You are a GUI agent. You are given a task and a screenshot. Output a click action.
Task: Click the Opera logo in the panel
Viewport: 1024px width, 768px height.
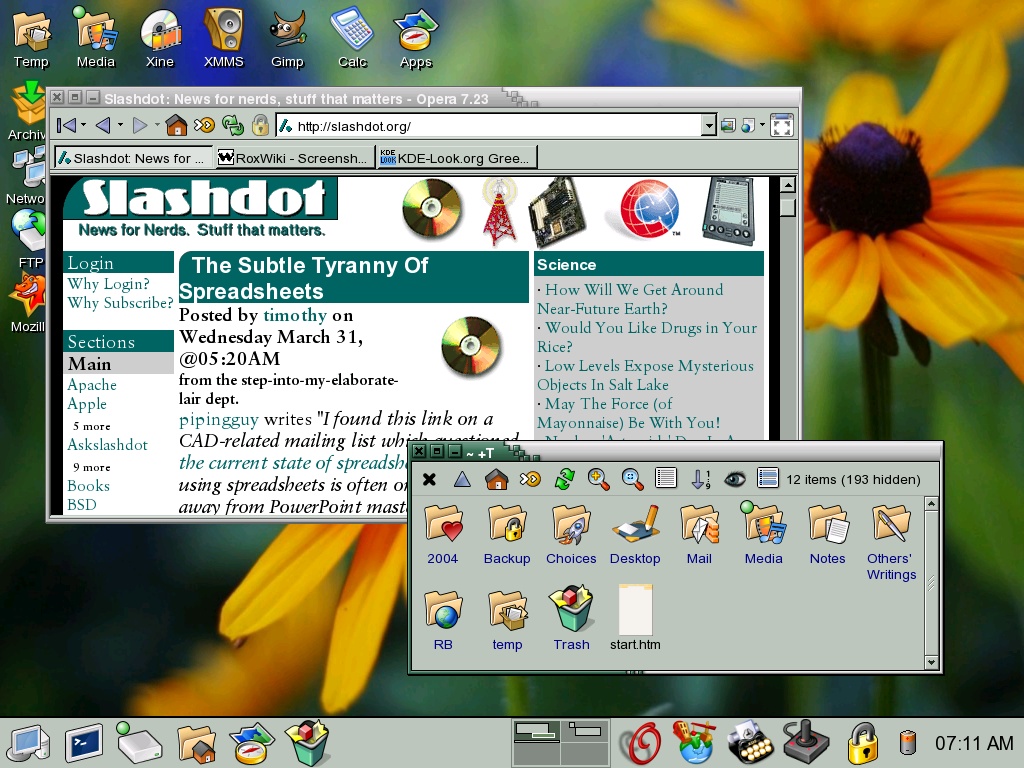click(x=639, y=743)
